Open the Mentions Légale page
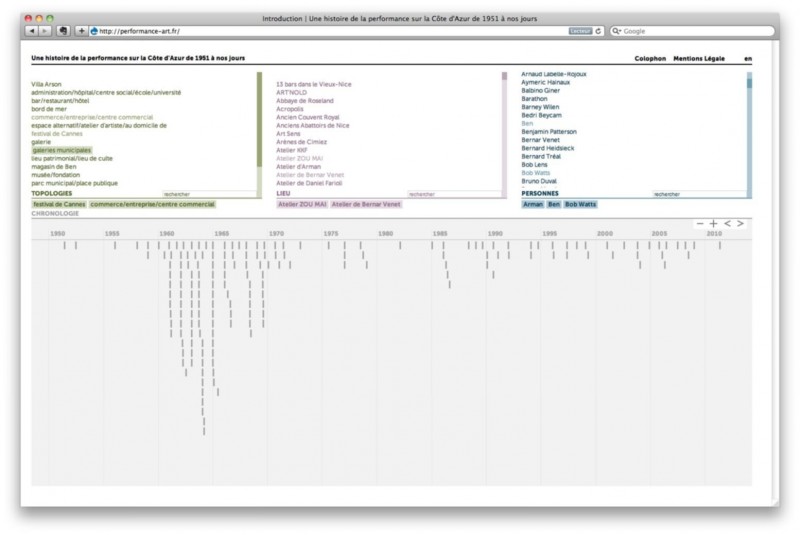The width and height of the screenshot is (800, 535). (699, 59)
